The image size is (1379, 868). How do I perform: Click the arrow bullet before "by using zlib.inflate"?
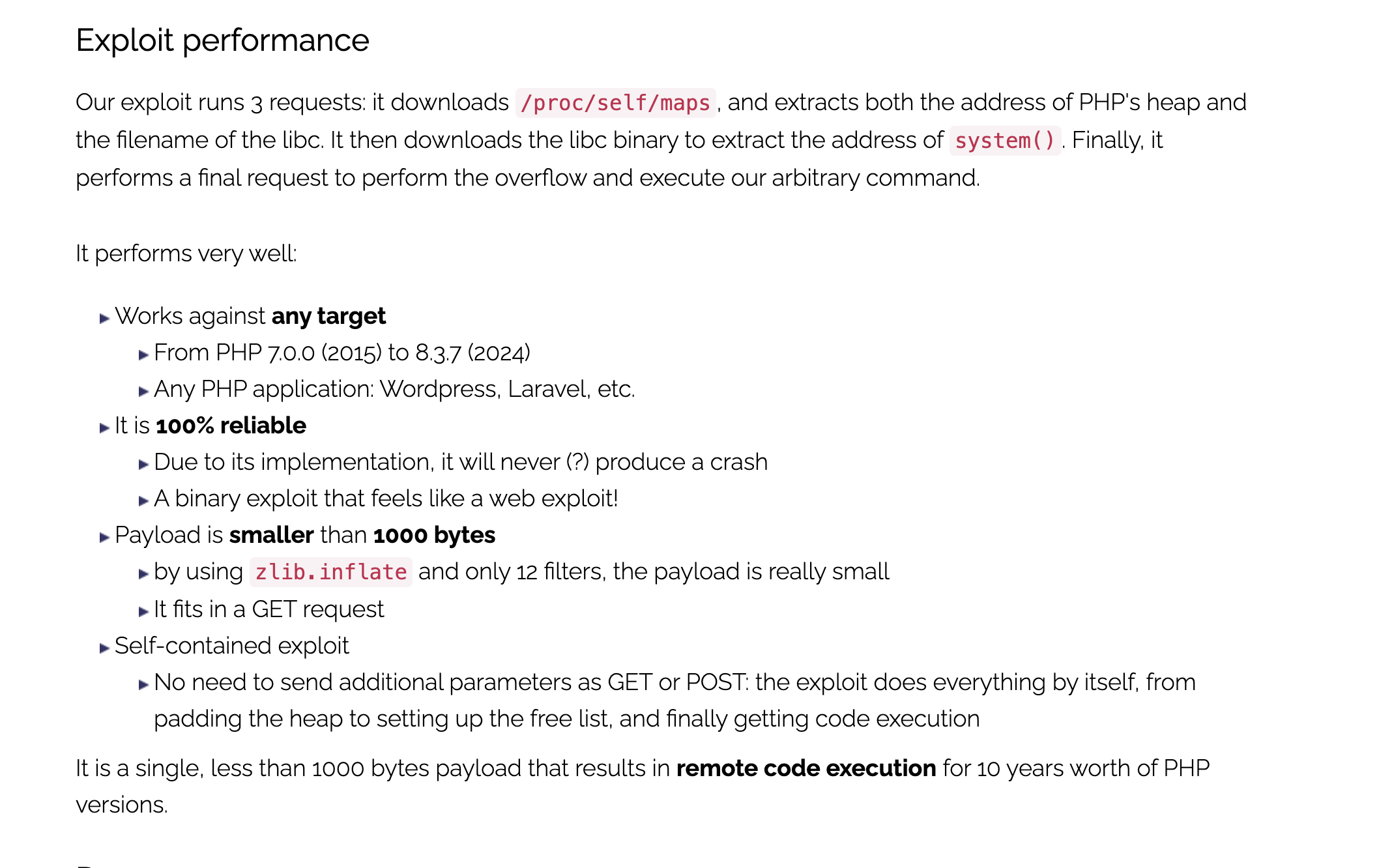(143, 573)
